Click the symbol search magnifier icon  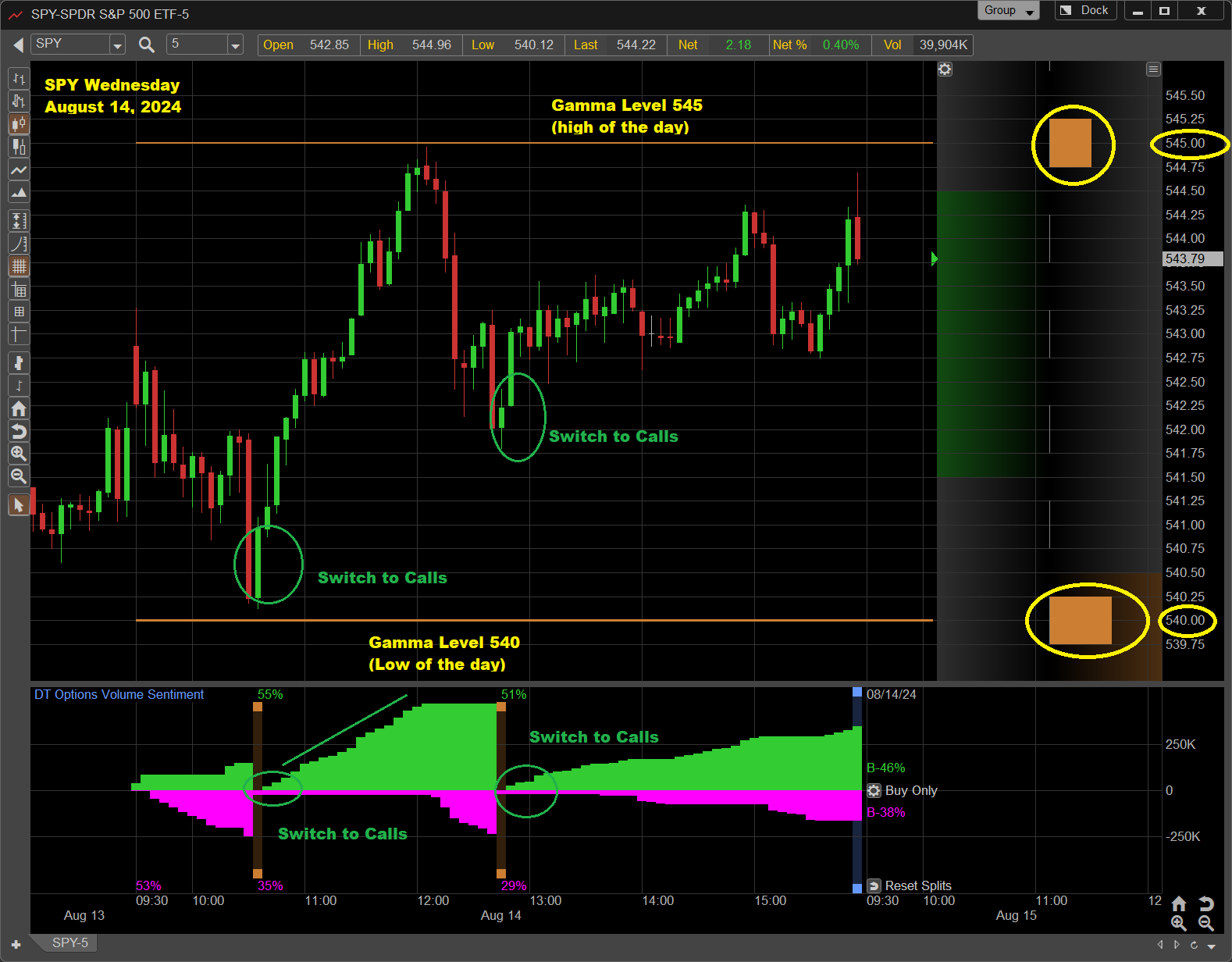click(x=146, y=45)
